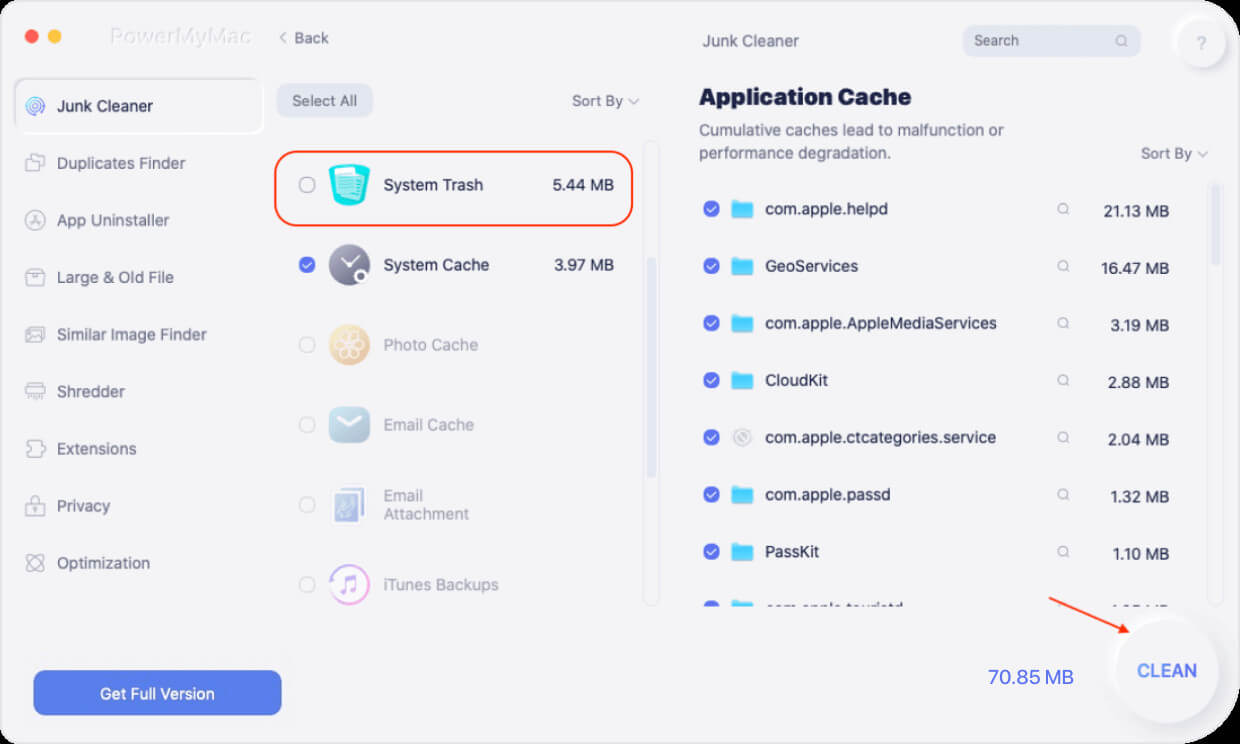
Task: Click the 3.19 MB size value
Action: pos(1139,325)
